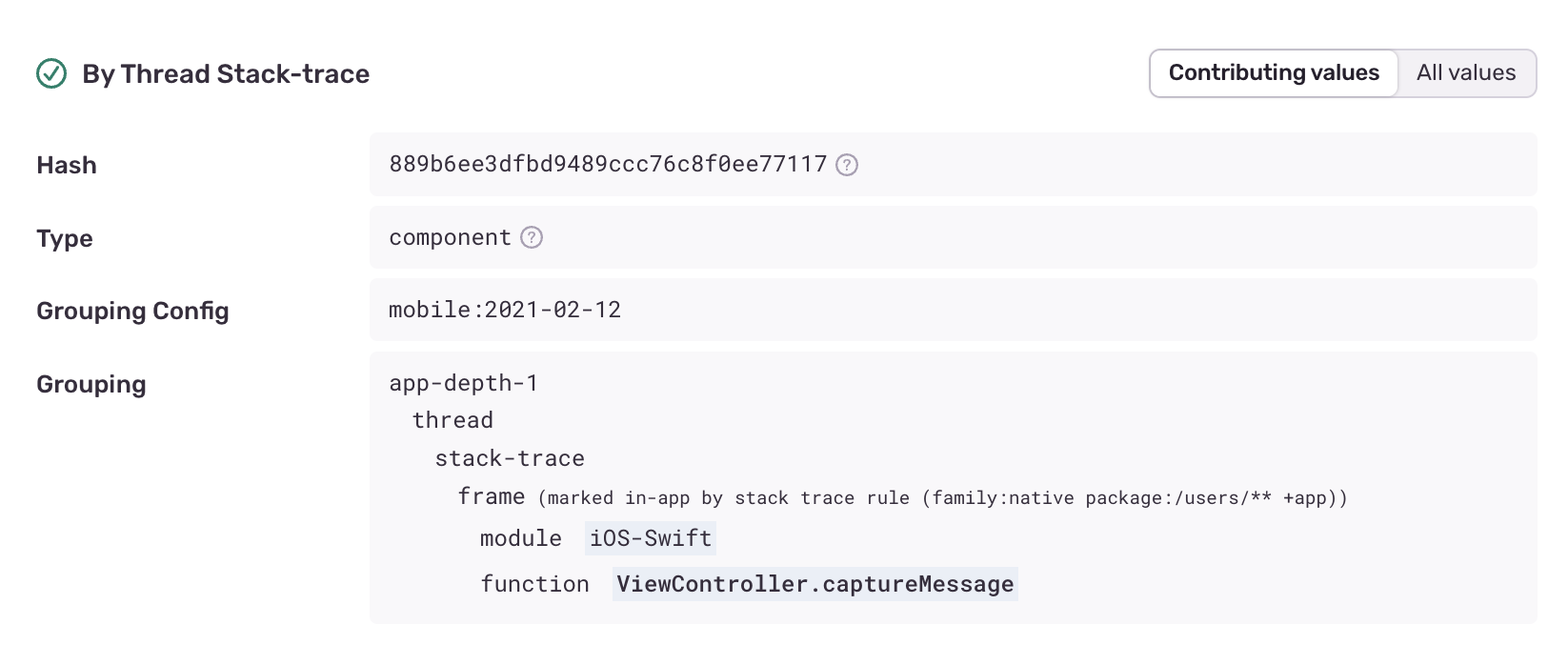This screenshot has width=1568, height=665.
Task: Click the iOS-Swift module token
Action: [x=649, y=538]
